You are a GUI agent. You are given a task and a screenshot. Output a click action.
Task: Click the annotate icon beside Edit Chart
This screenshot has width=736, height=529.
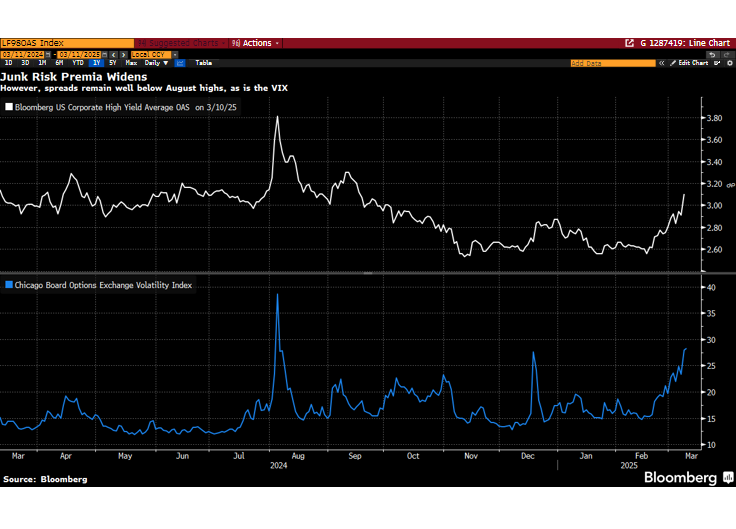[717, 63]
